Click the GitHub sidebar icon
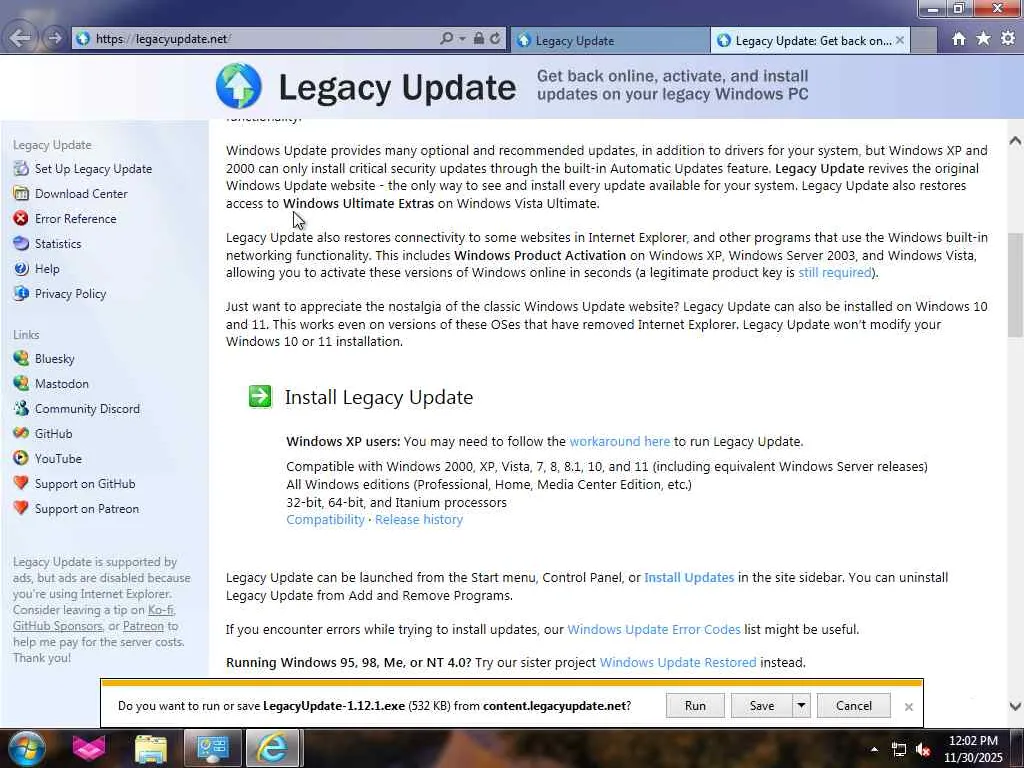The height and width of the screenshot is (768, 1024). point(21,433)
